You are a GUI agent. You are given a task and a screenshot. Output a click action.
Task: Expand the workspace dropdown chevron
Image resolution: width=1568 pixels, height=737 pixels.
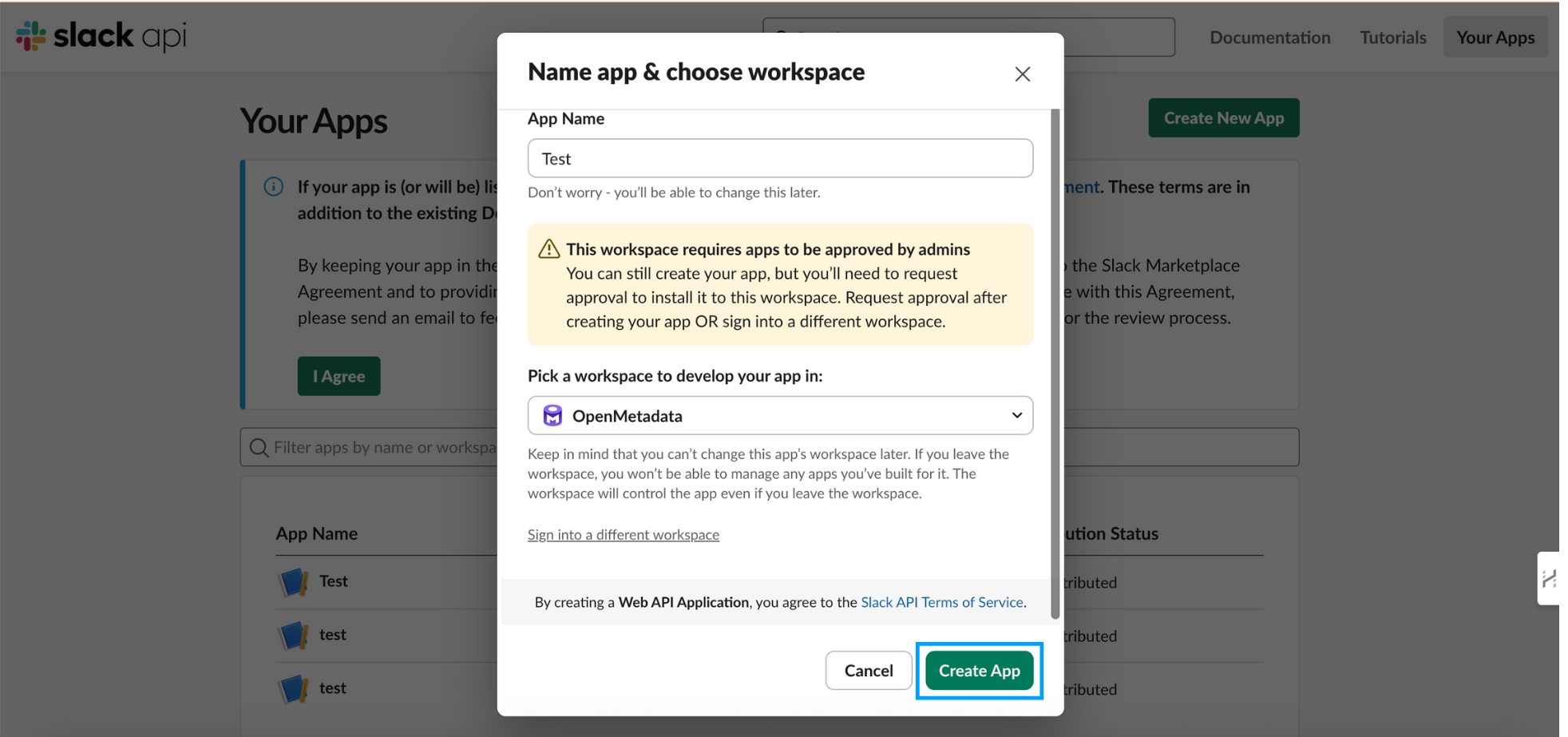pos(1016,416)
